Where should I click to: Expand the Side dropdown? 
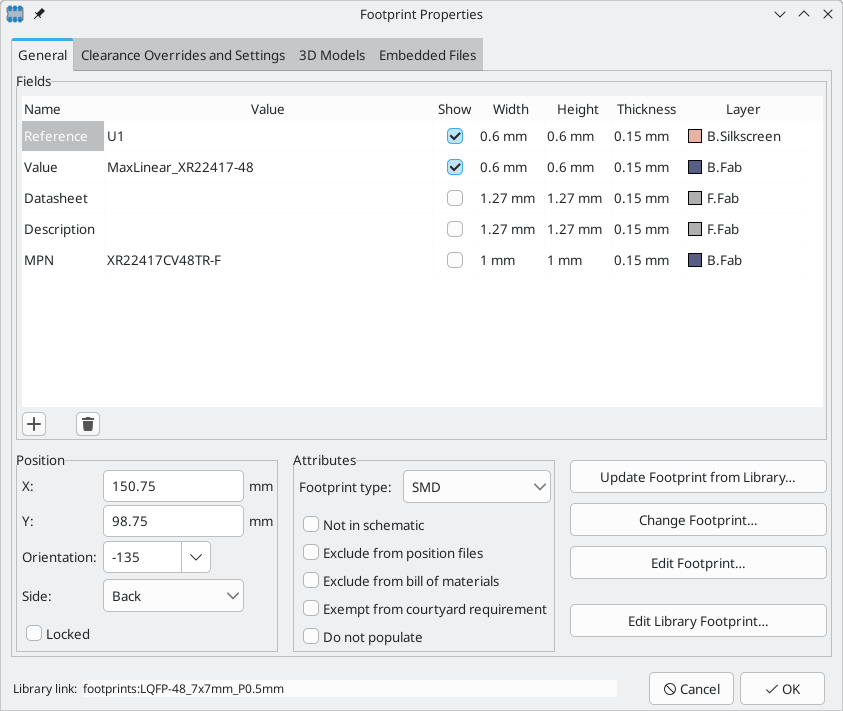173,596
